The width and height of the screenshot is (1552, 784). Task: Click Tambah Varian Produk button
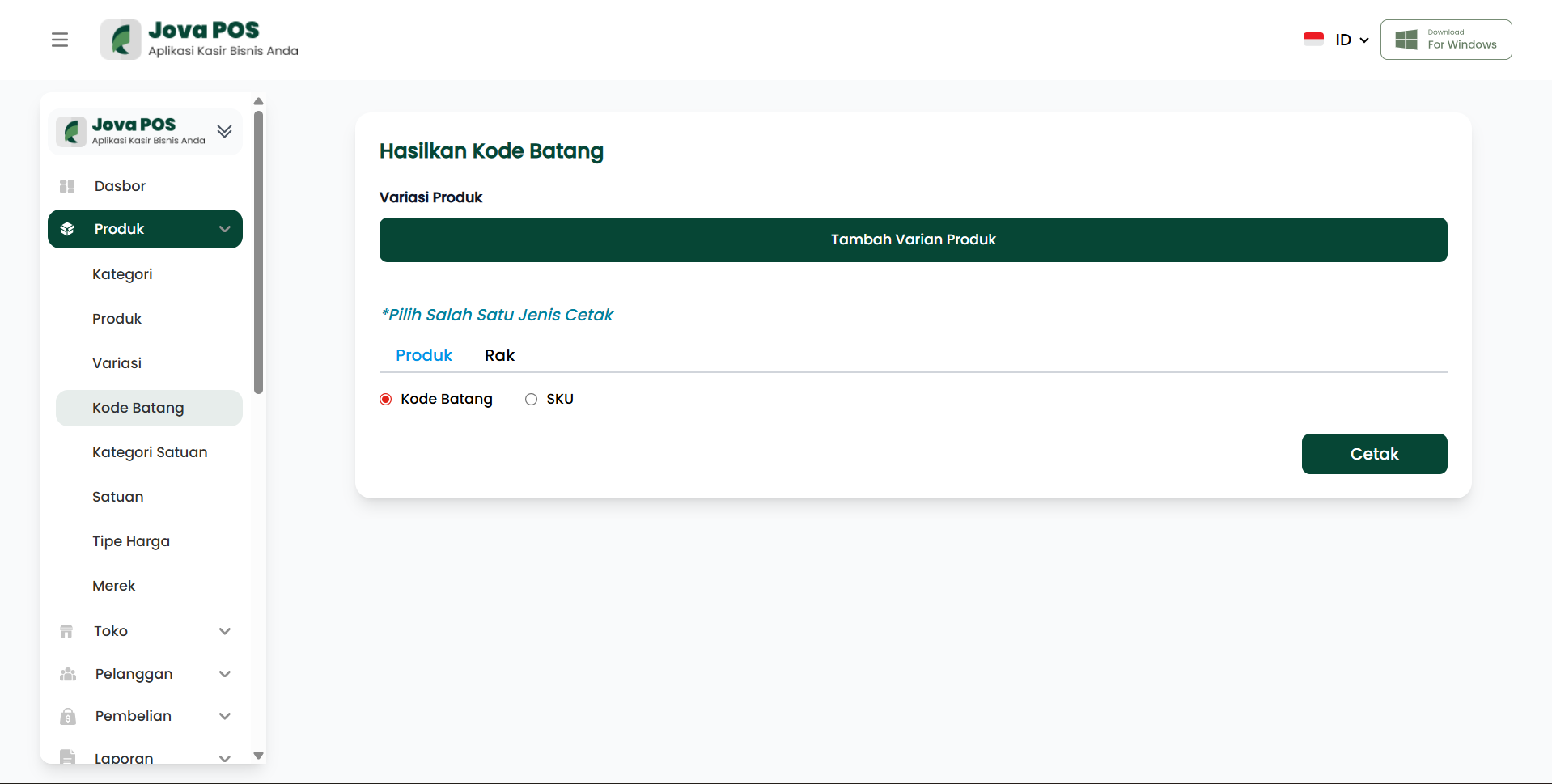click(x=913, y=239)
